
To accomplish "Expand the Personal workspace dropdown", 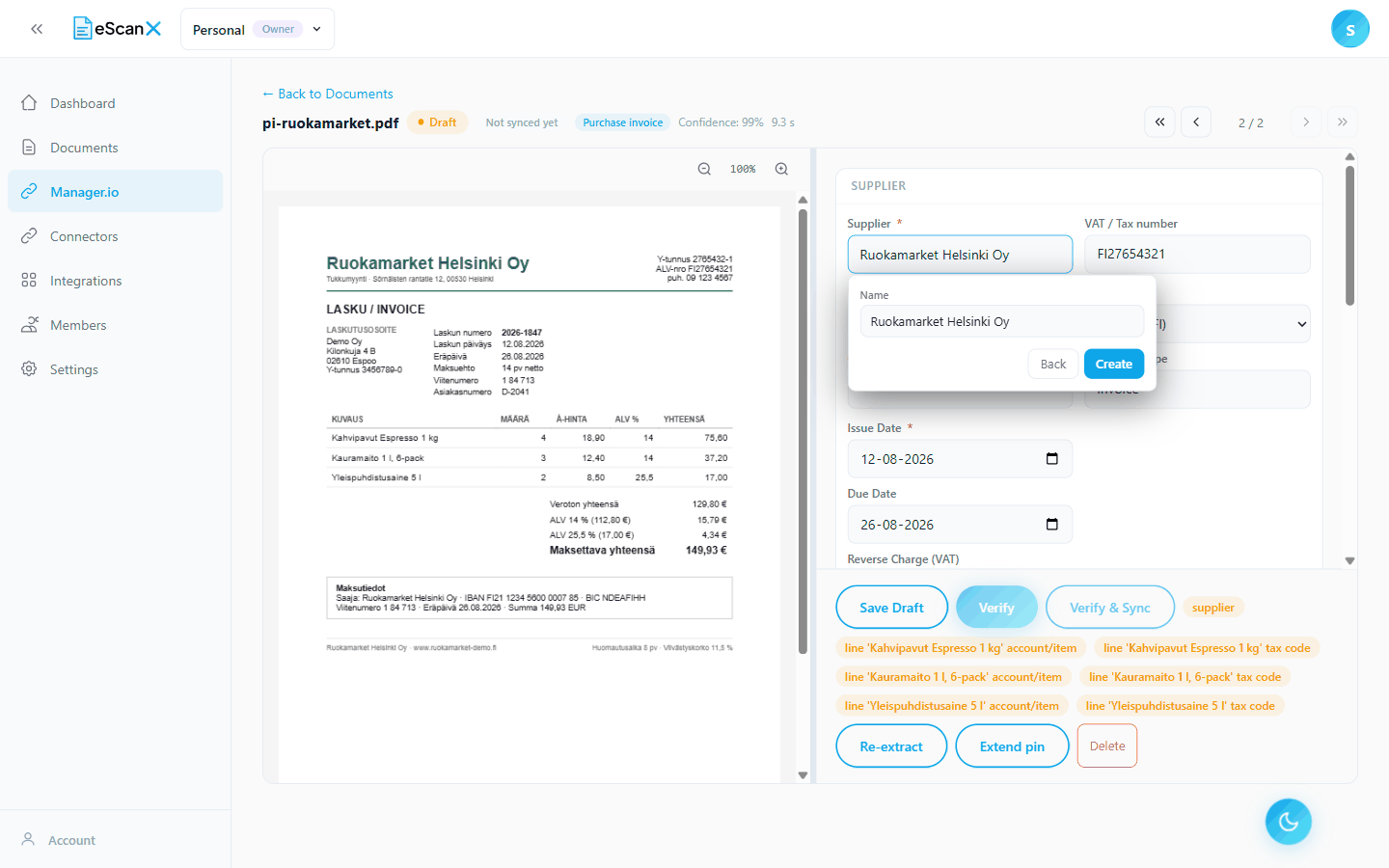I will pos(258,29).
